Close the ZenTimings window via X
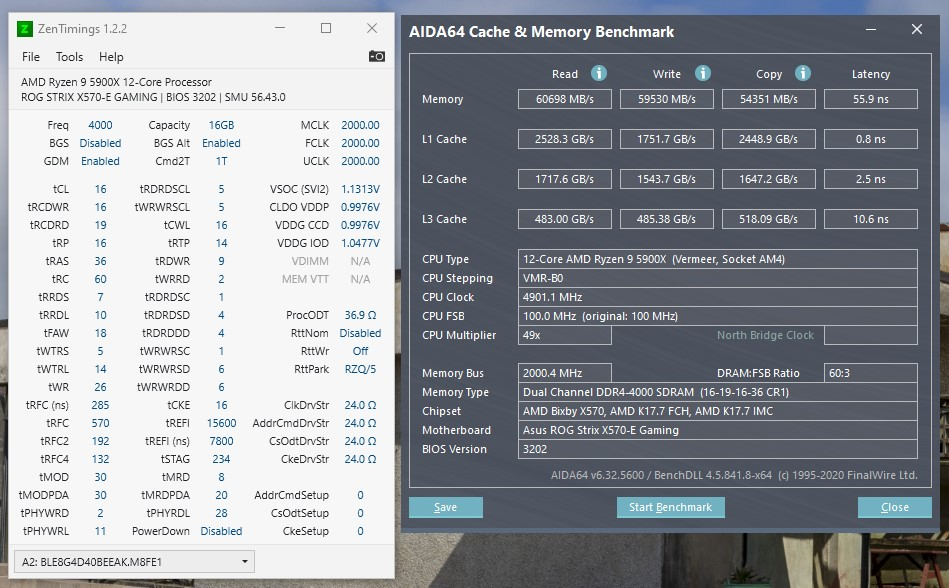This screenshot has height=588, width=949. coord(372,28)
